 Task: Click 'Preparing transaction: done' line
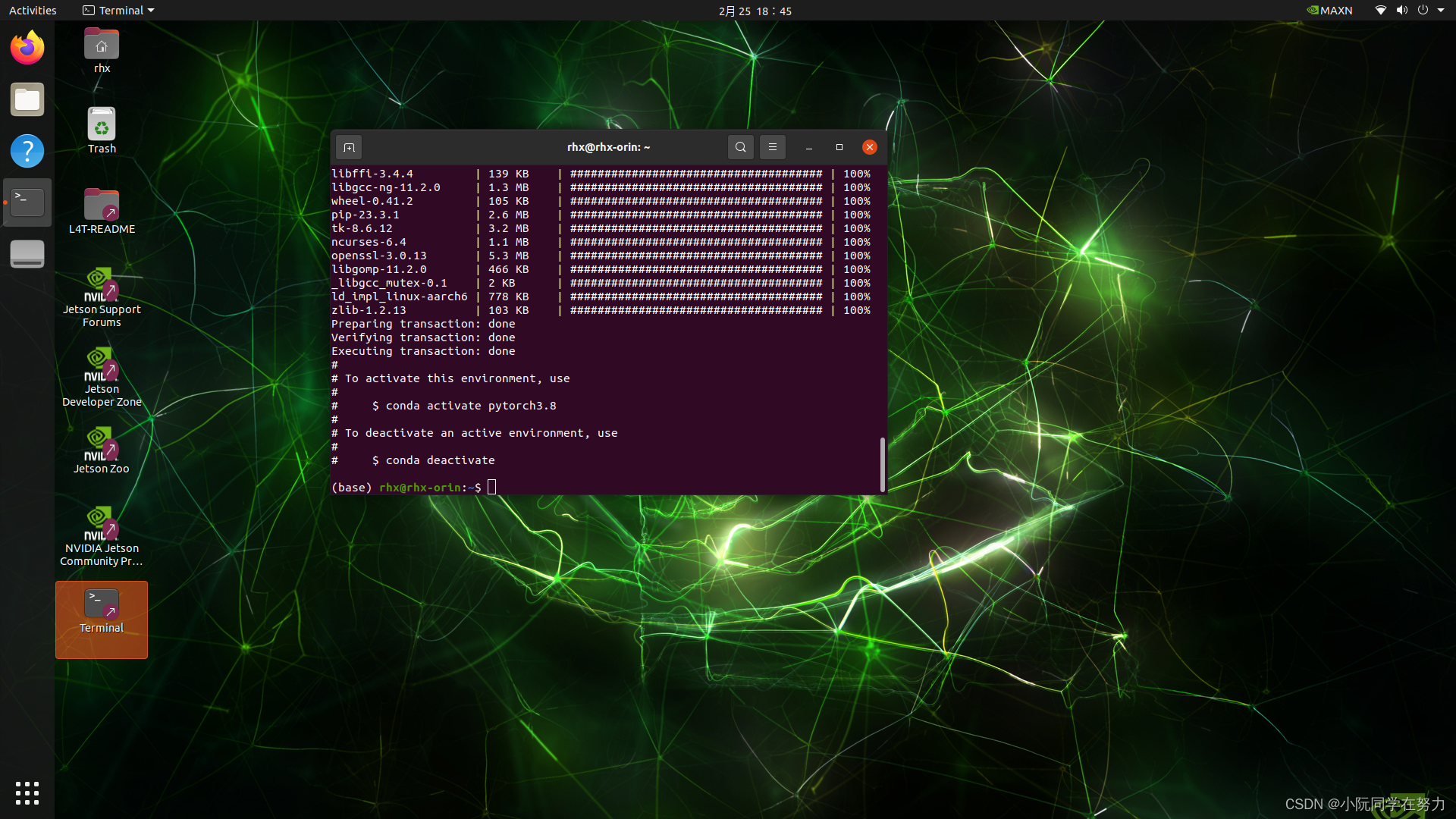tap(423, 324)
